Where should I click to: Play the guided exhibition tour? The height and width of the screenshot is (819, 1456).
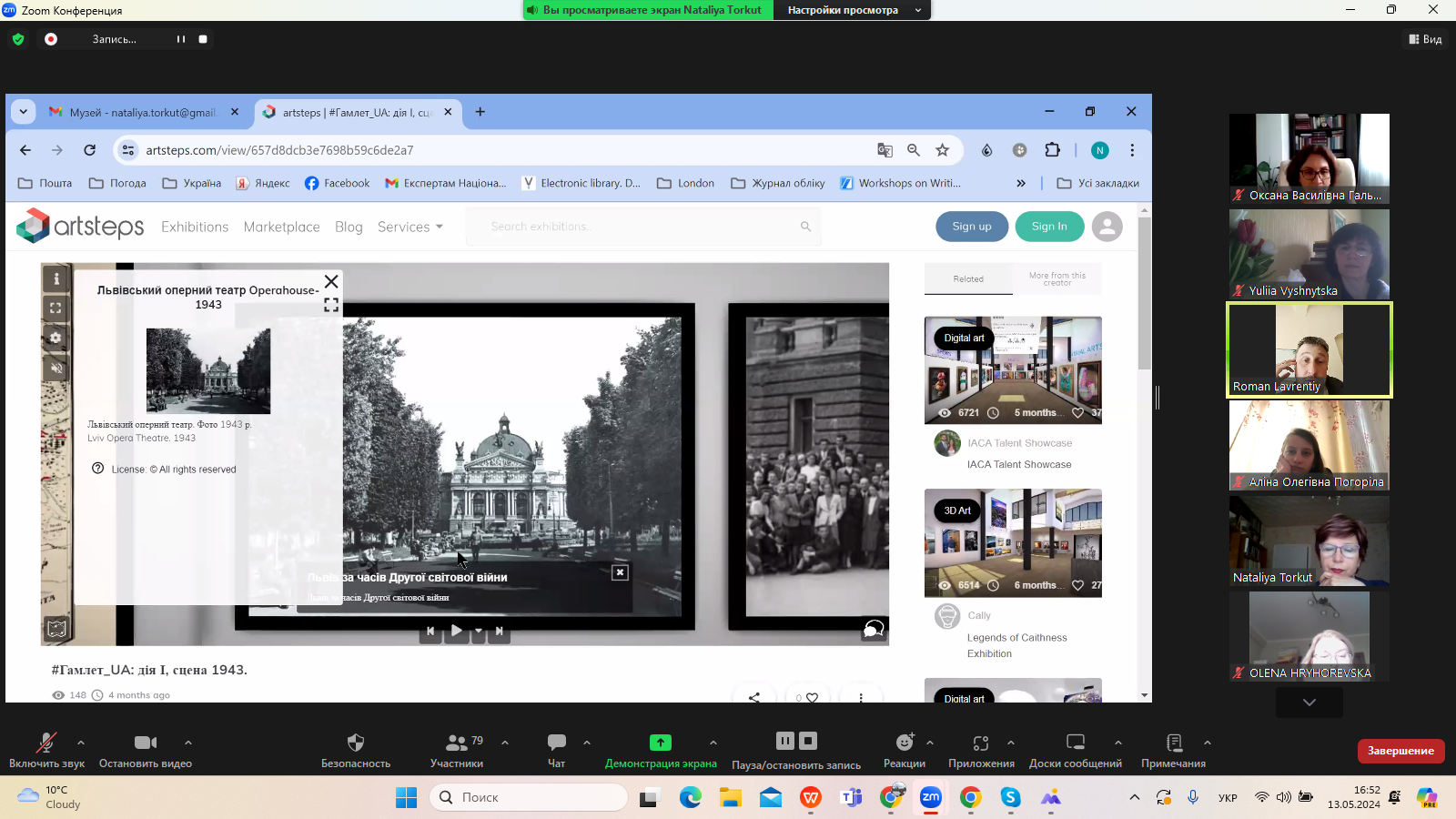pyautogui.click(x=456, y=630)
